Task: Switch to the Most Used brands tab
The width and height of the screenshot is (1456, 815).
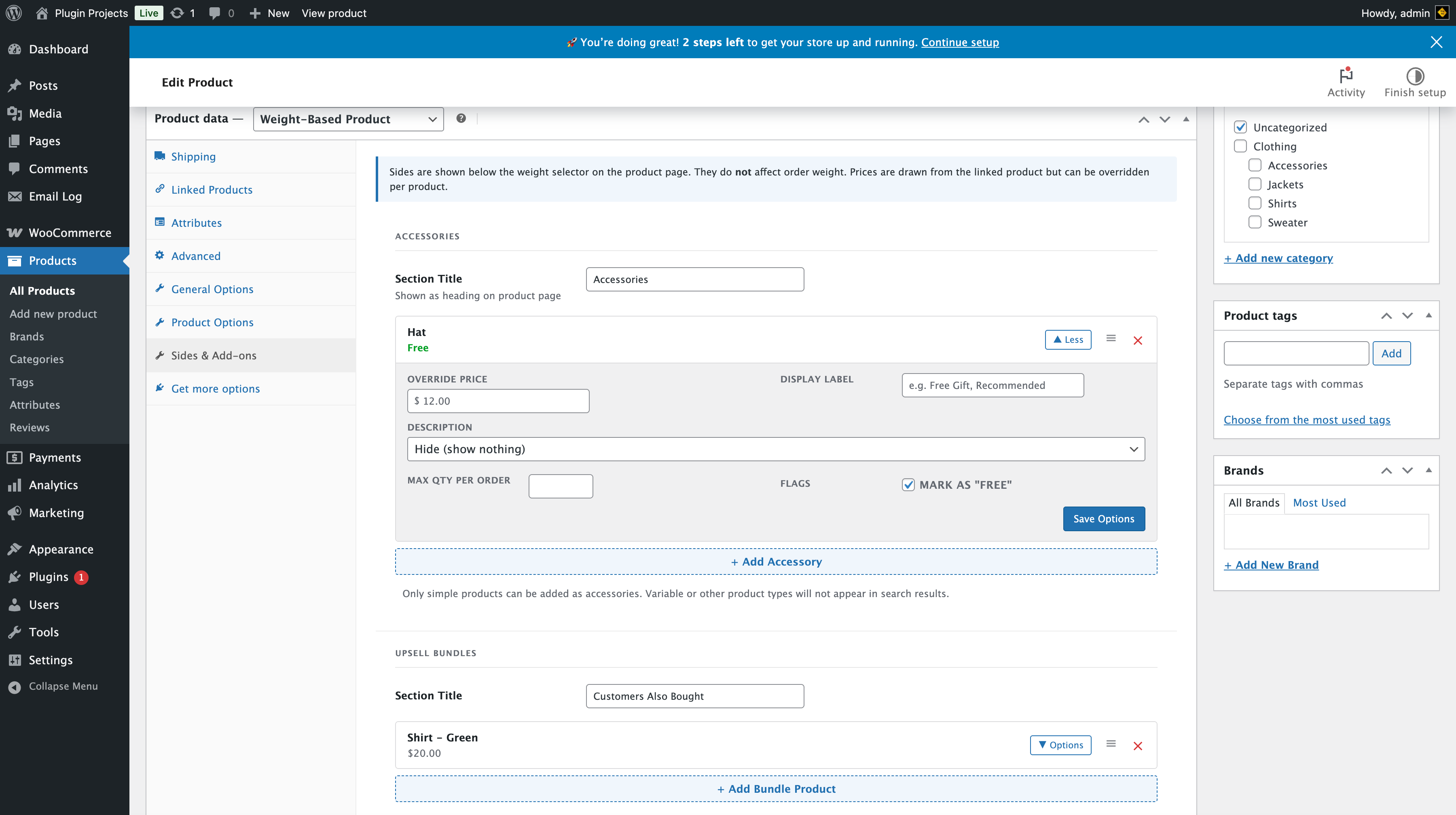Action: click(1319, 502)
